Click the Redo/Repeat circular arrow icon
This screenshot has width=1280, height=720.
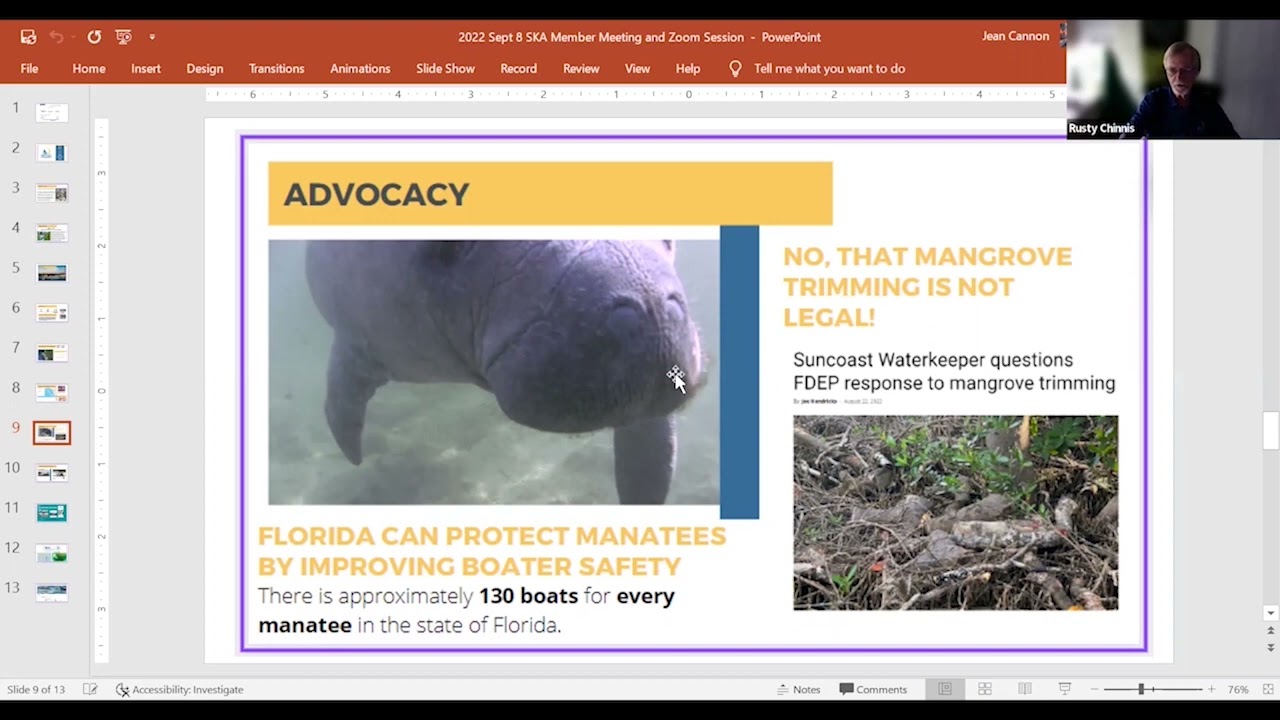[x=94, y=37]
